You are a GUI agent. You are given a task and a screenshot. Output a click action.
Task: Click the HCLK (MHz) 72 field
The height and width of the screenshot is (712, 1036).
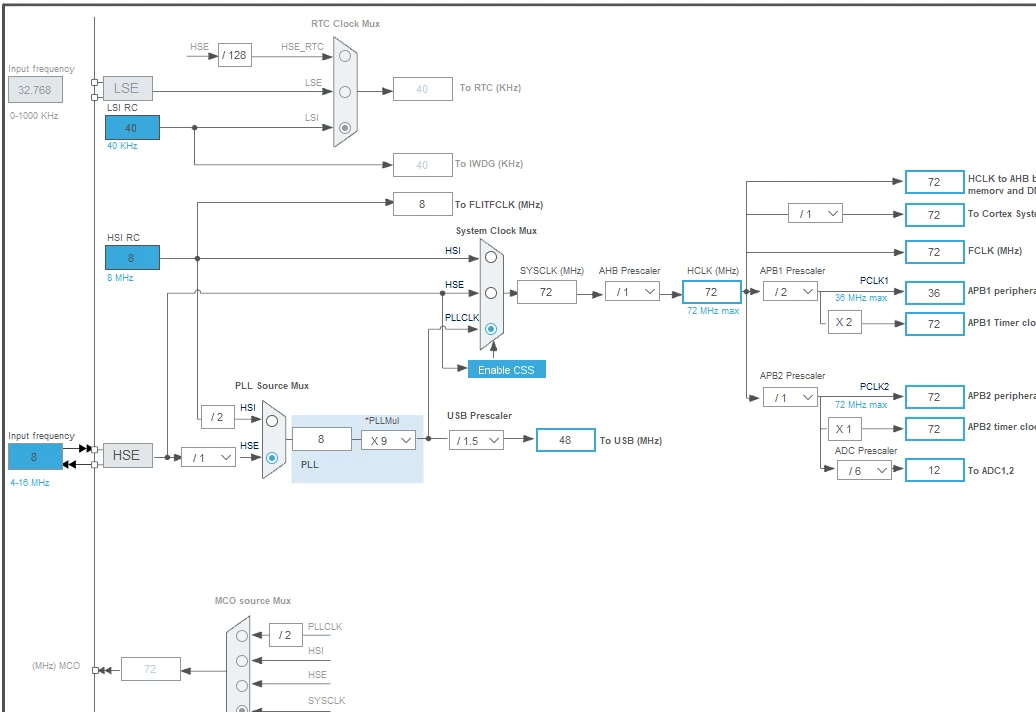(x=712, y=292)
